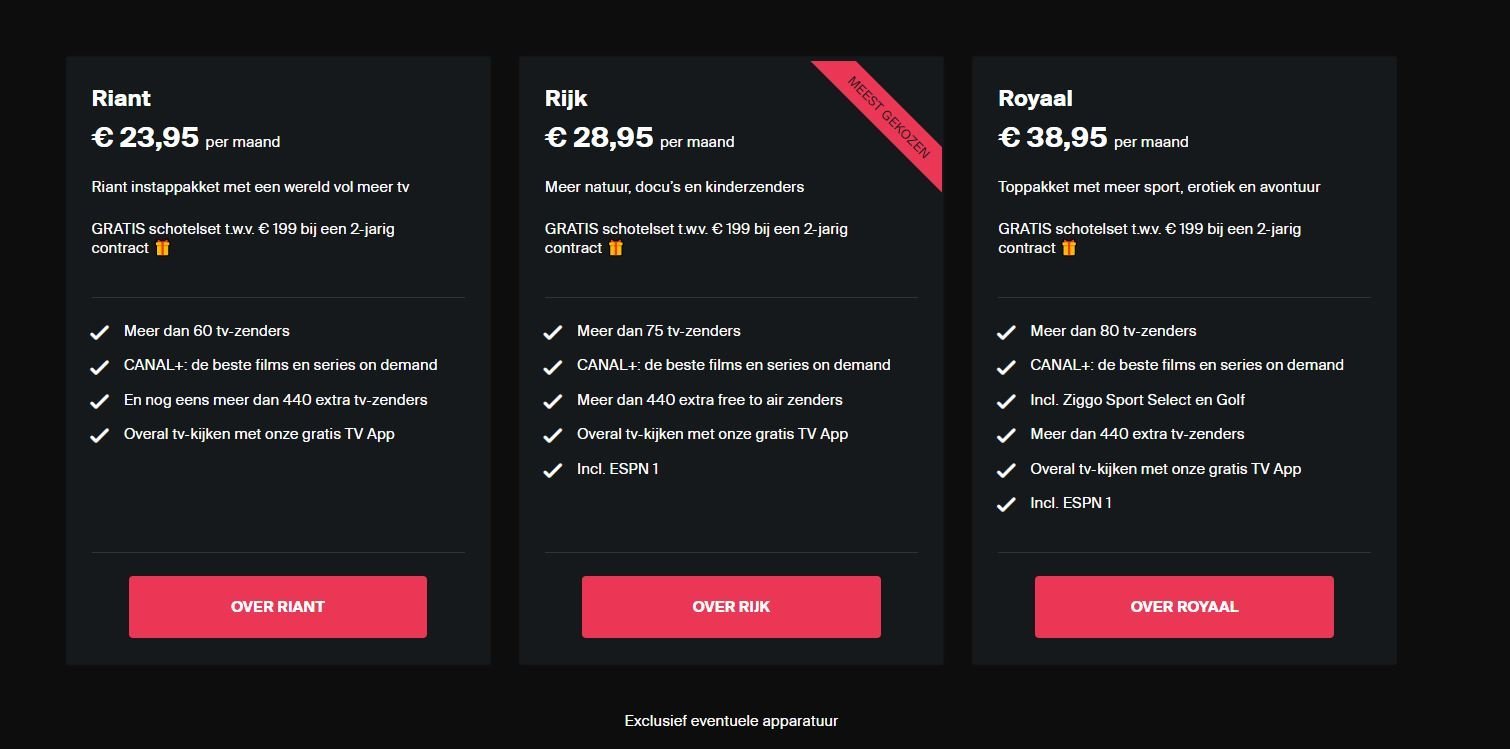Open the OVER RIJK package details
The image size is (1510, 749).
point(731,607)
